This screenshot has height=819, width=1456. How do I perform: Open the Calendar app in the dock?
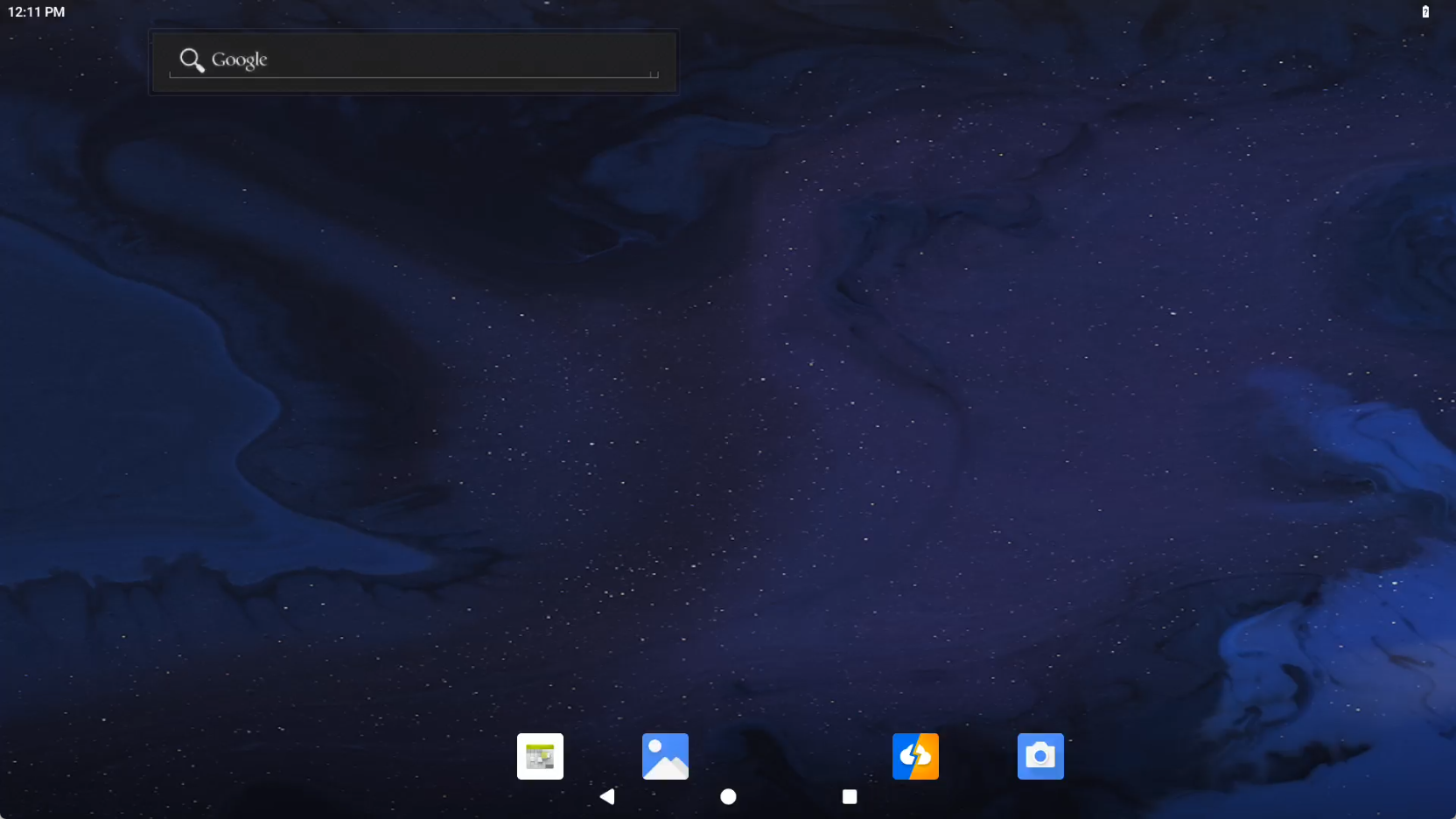click(x=540, y=756)
